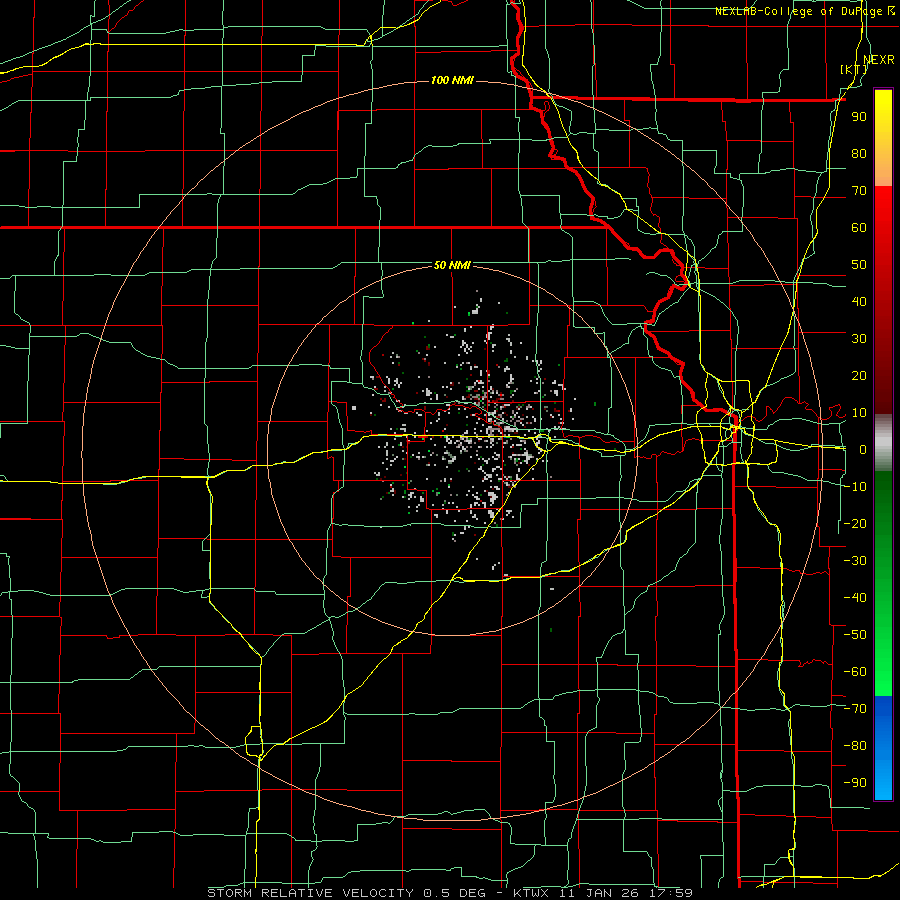Screen dimensions: 900x900
Task: Click the "-50" value on the velocity scale
Action: pyautogui.click(x=855, y=635)
